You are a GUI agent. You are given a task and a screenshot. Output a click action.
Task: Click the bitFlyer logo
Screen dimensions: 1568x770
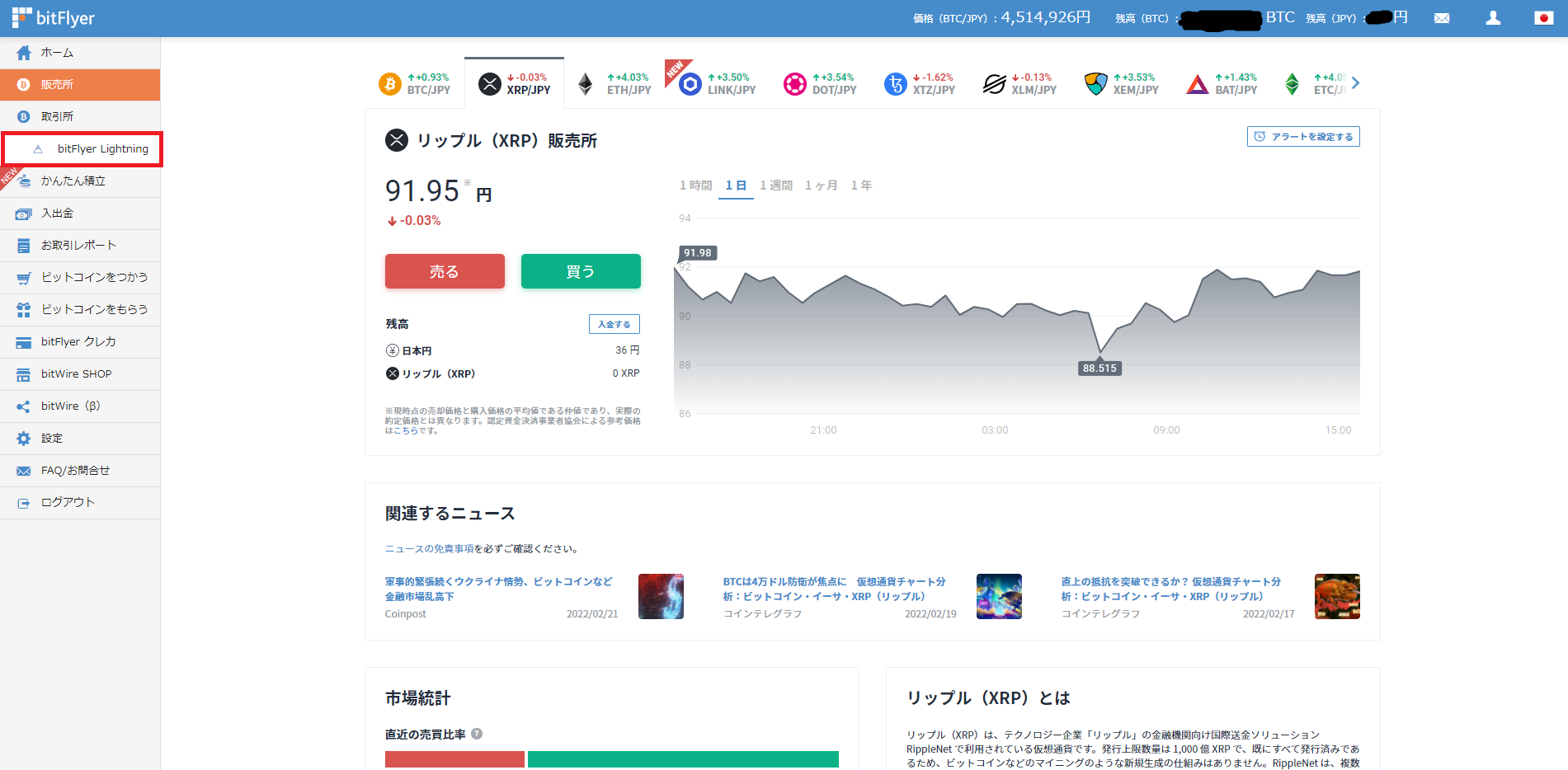[54, 18]
